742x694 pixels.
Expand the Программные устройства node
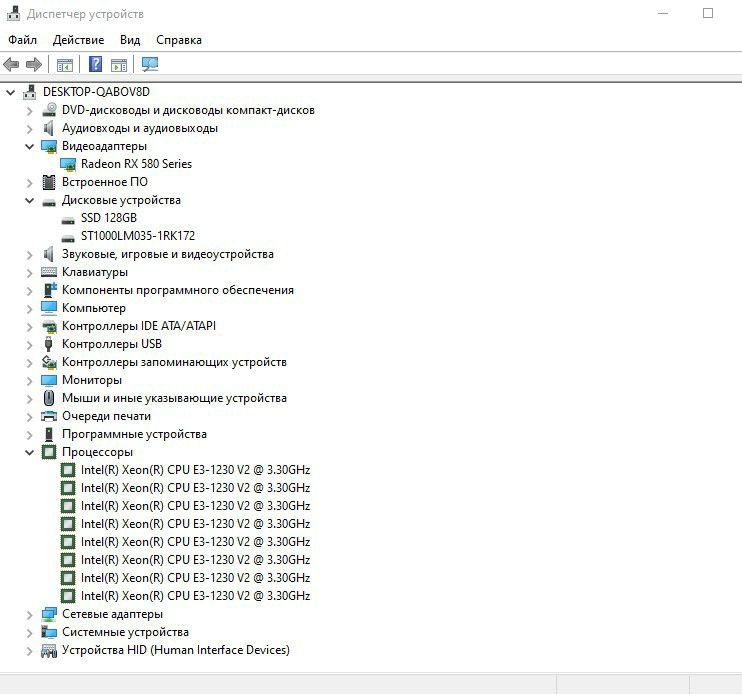29,435
